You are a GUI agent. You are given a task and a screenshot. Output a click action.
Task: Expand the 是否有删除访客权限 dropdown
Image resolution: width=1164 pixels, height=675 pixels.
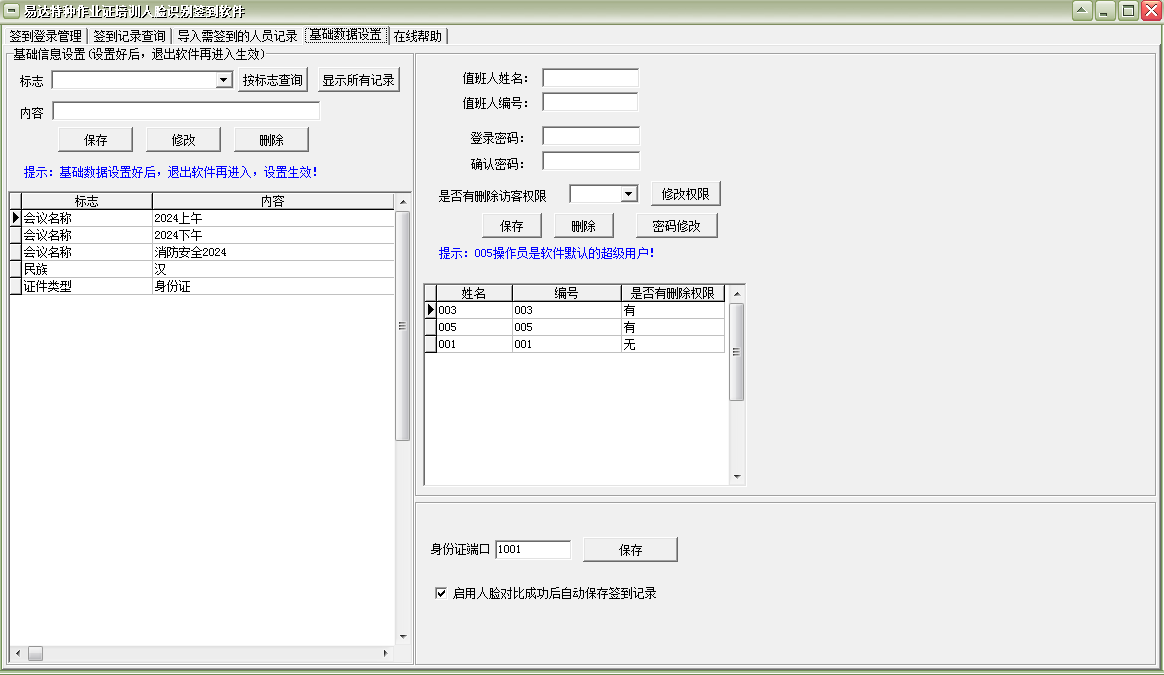click(x=629, y=194)
